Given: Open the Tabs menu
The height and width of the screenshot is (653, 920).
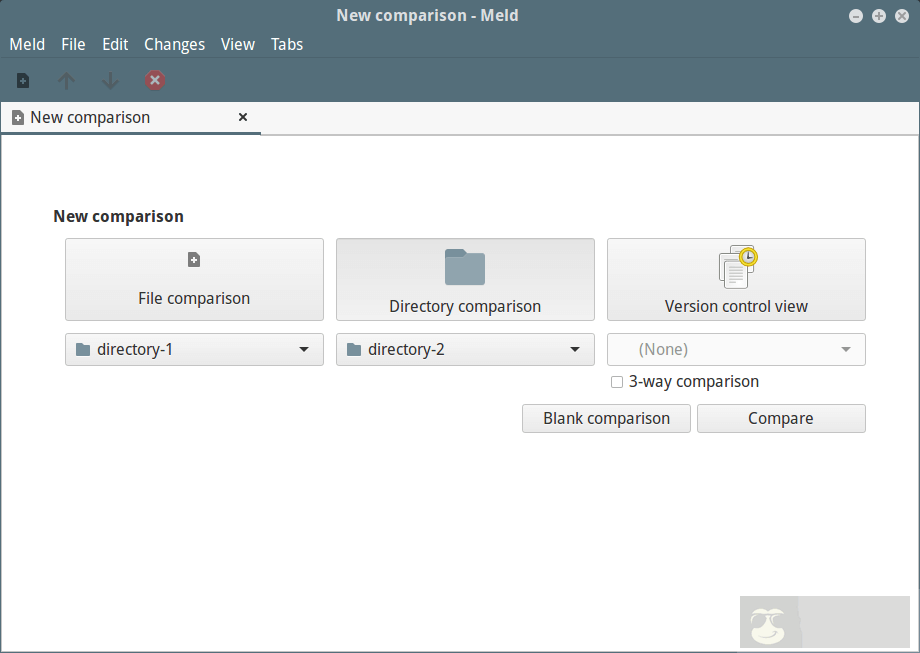Looking at the screenshot, I should 287,44.
